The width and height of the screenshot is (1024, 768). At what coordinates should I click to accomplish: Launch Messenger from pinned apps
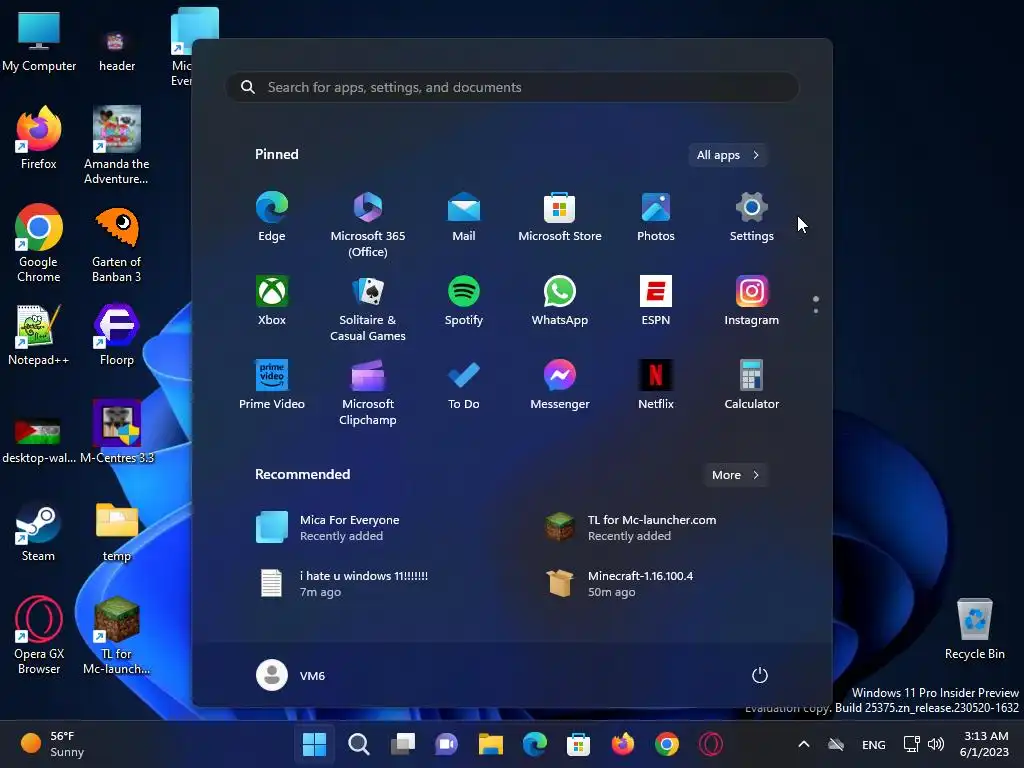[x=560, y=385]
